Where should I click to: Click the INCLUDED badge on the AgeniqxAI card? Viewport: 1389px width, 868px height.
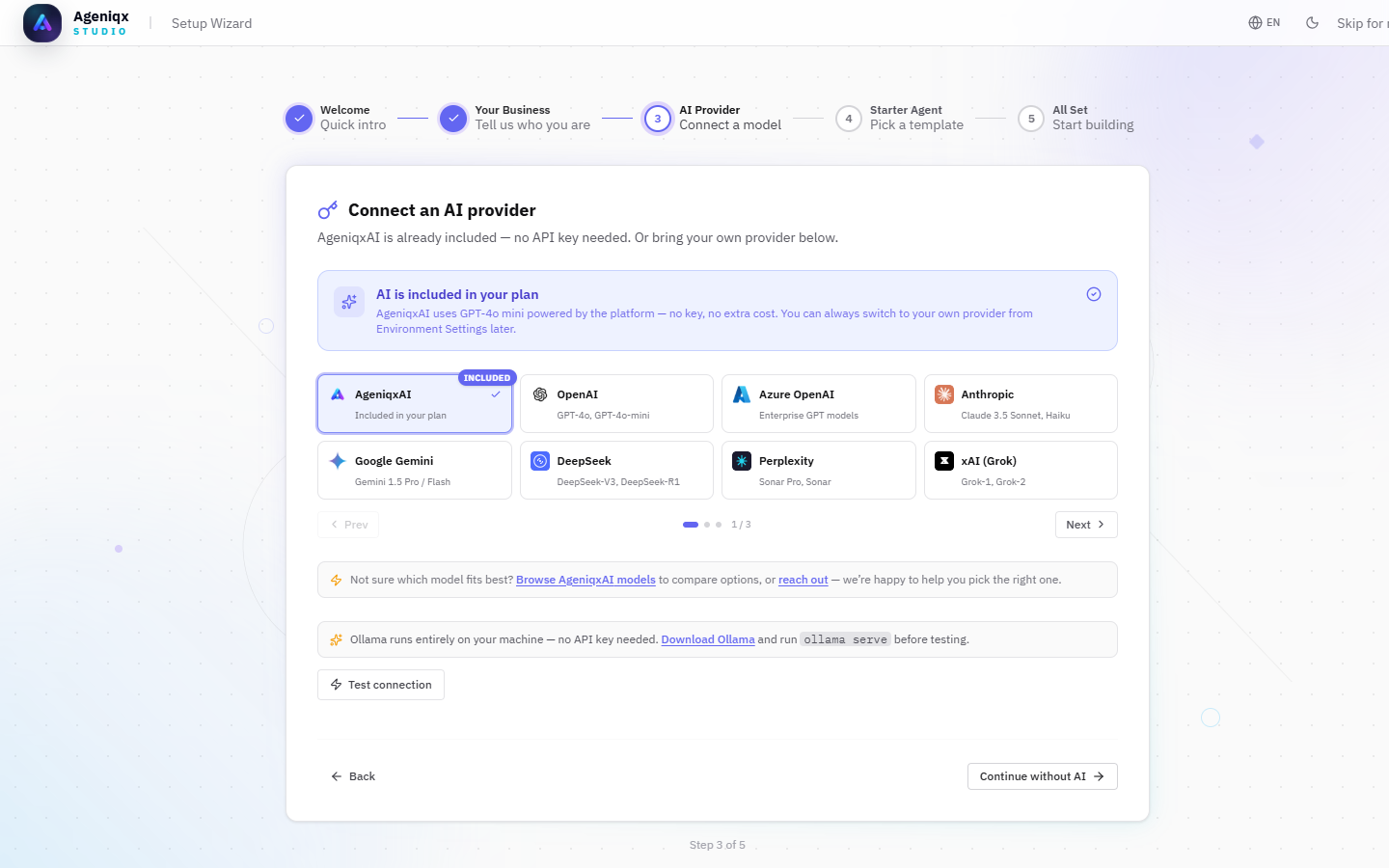tap(487, 378)
